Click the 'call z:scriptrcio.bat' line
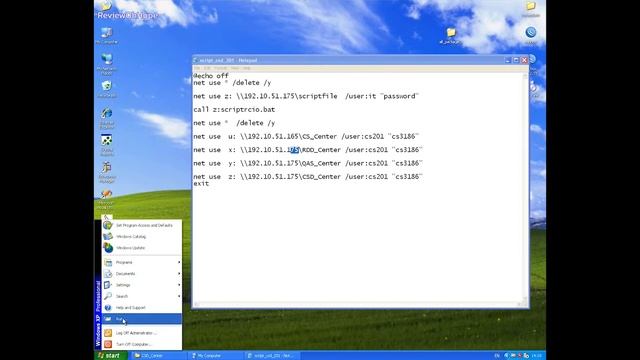This screenshot has width=640, height=360. pos(234,109)
